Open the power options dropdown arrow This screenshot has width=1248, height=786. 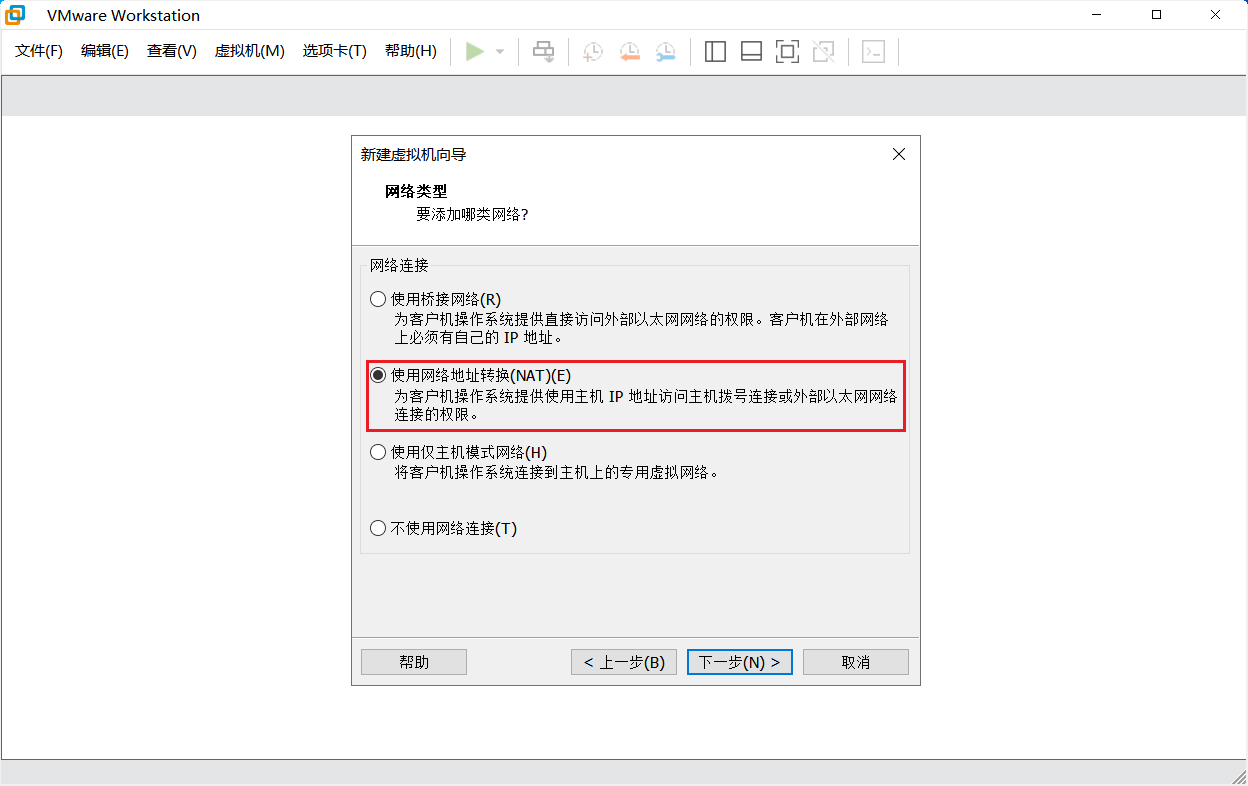pos(499,51)
